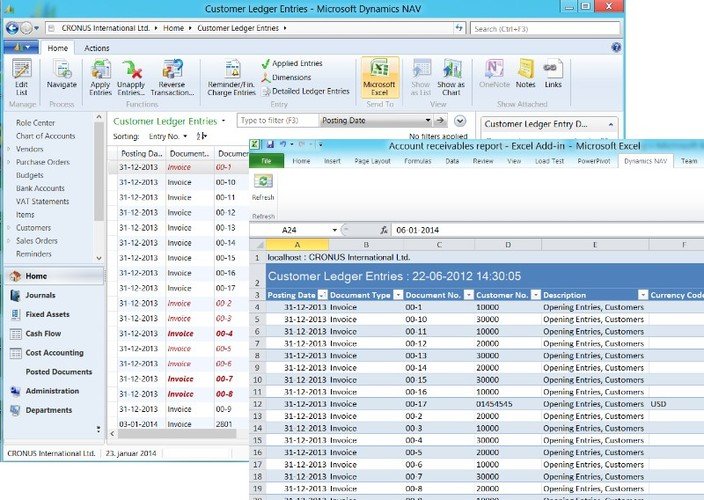Open Document Type column filter dropdown
This screenshot has width=704, height=500.
398,295
